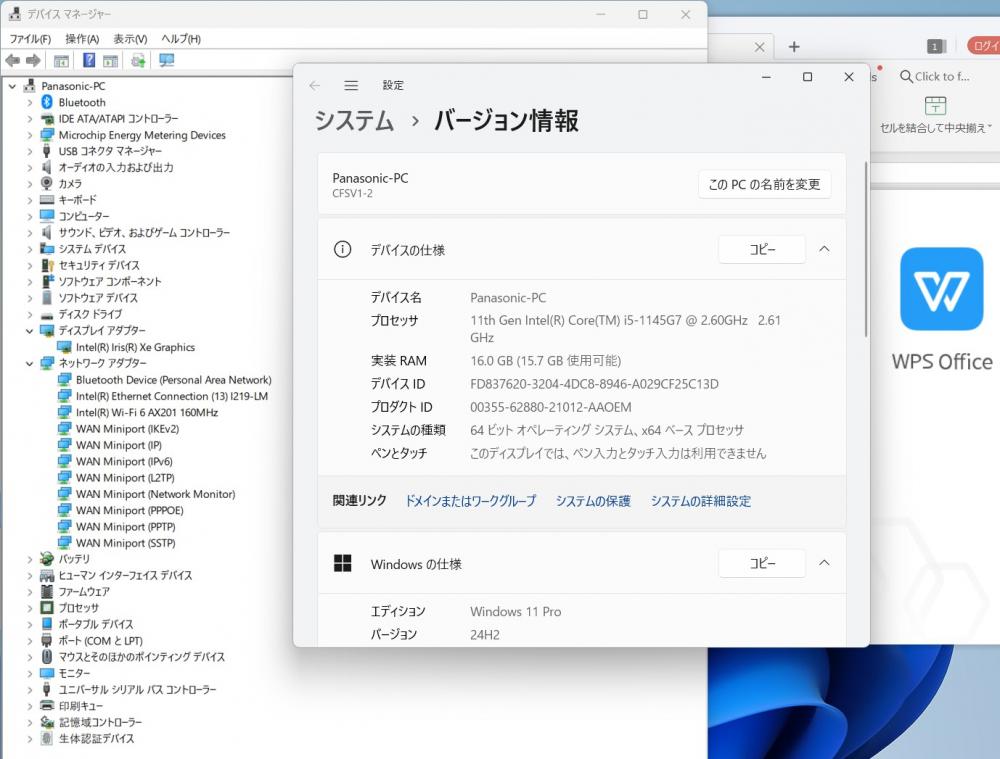
Task: Expand the USB connector manager node
Action: (x=29, y=151)
